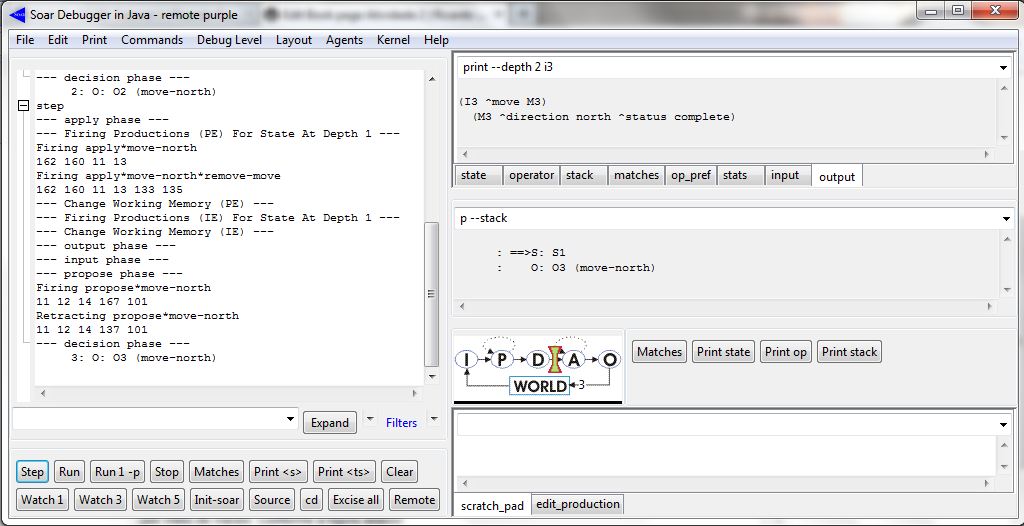Screen dimensions: 1024x526
Task: Click the Print stack button
Action: (x=849, y=351)
